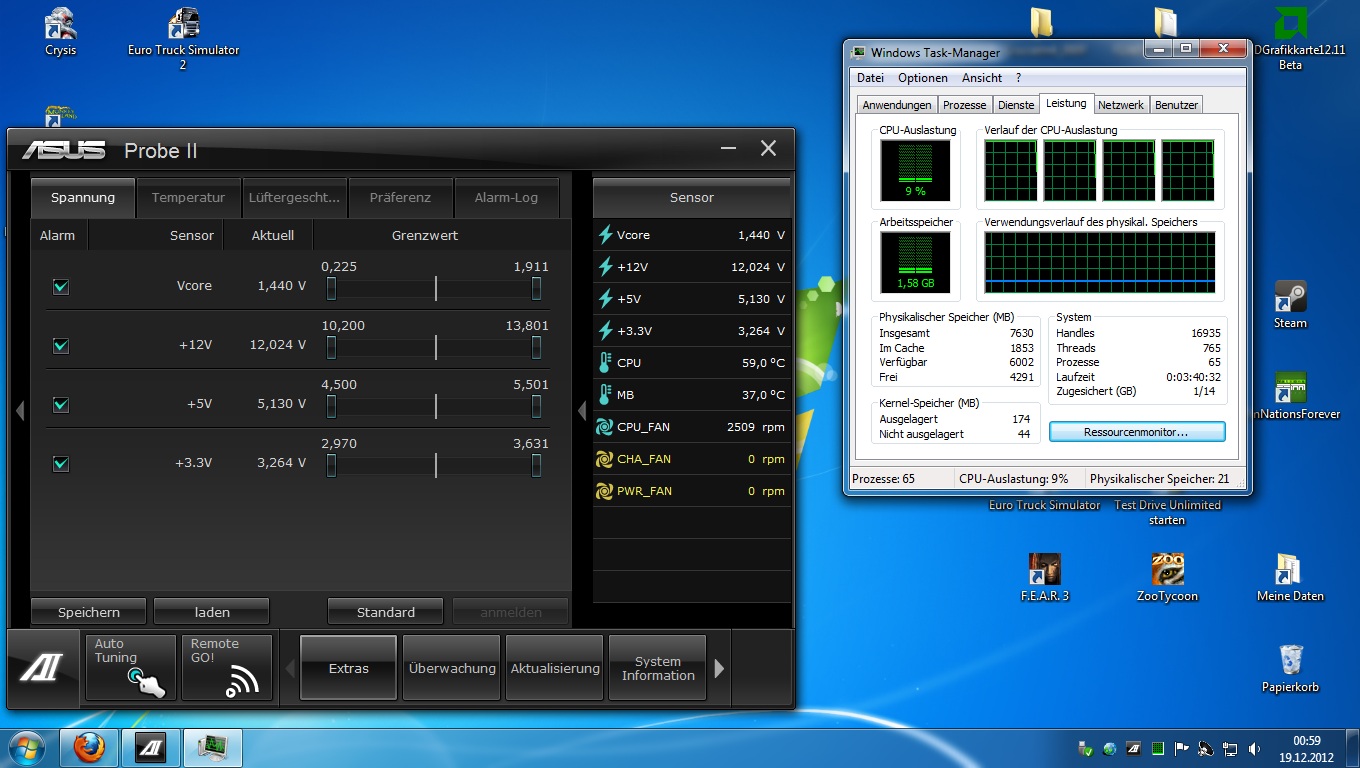Switch to Benutzer tab in Task Manager
Viewport: 1360px width, 768px height.
(x=1176, y=105)
